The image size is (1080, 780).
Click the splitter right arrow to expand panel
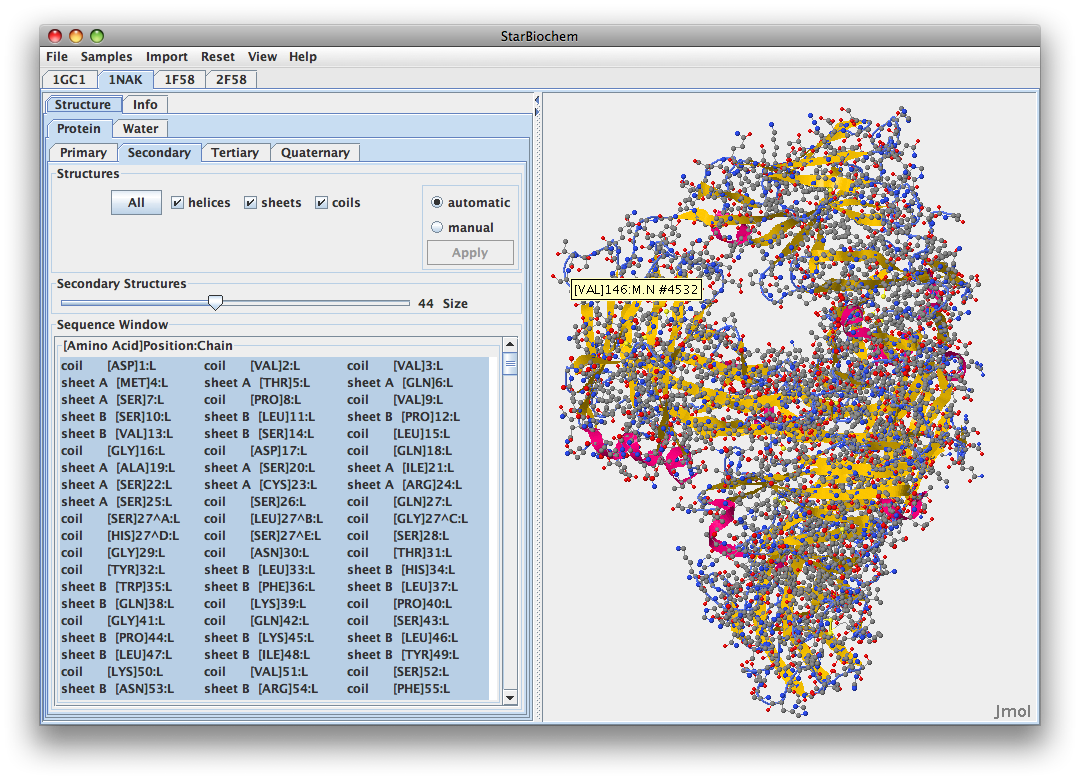coord(537,111)
